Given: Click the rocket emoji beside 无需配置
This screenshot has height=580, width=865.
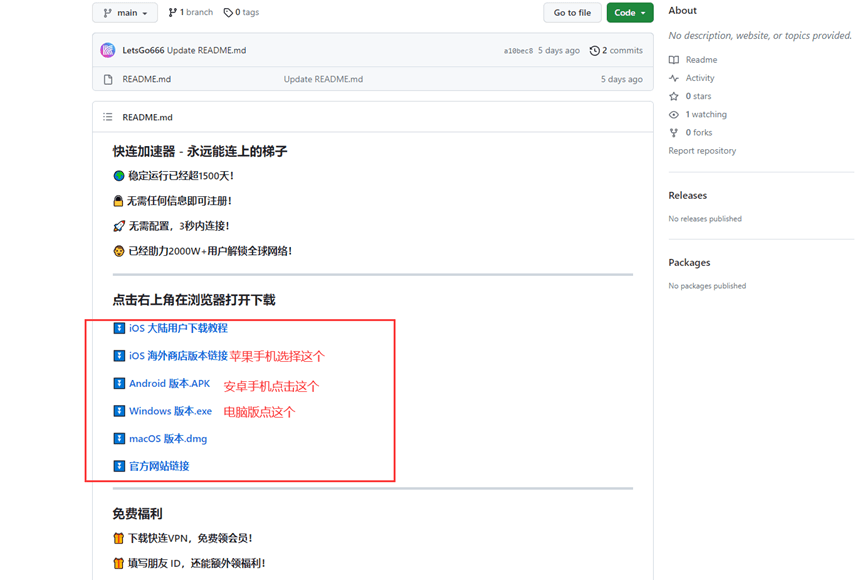Looking at the screenshot, I should click(x=119, y=226).
